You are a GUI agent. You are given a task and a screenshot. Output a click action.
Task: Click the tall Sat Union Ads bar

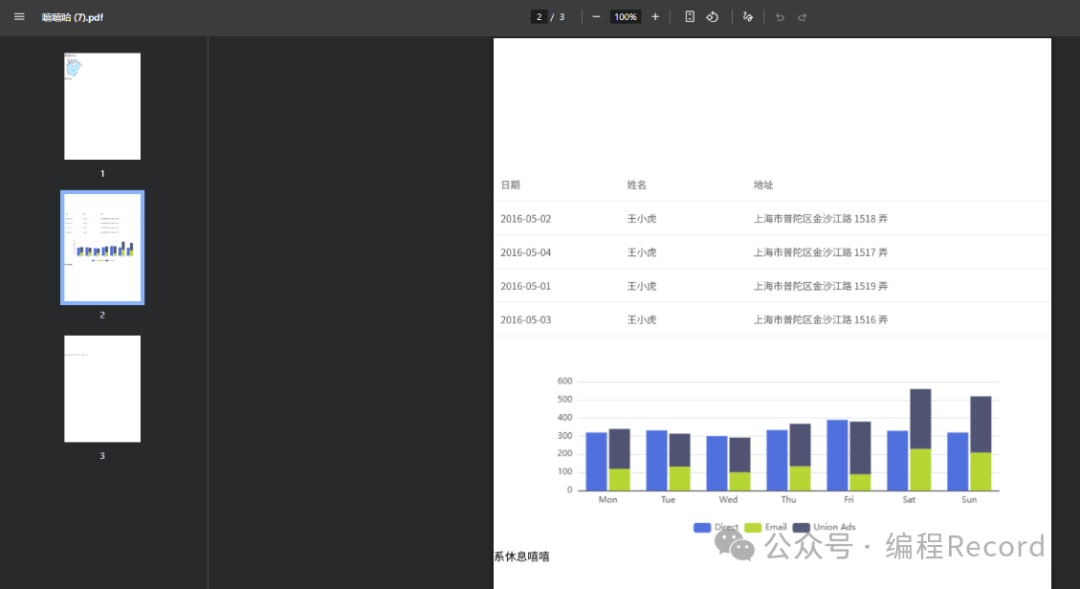tap(920, 418)
